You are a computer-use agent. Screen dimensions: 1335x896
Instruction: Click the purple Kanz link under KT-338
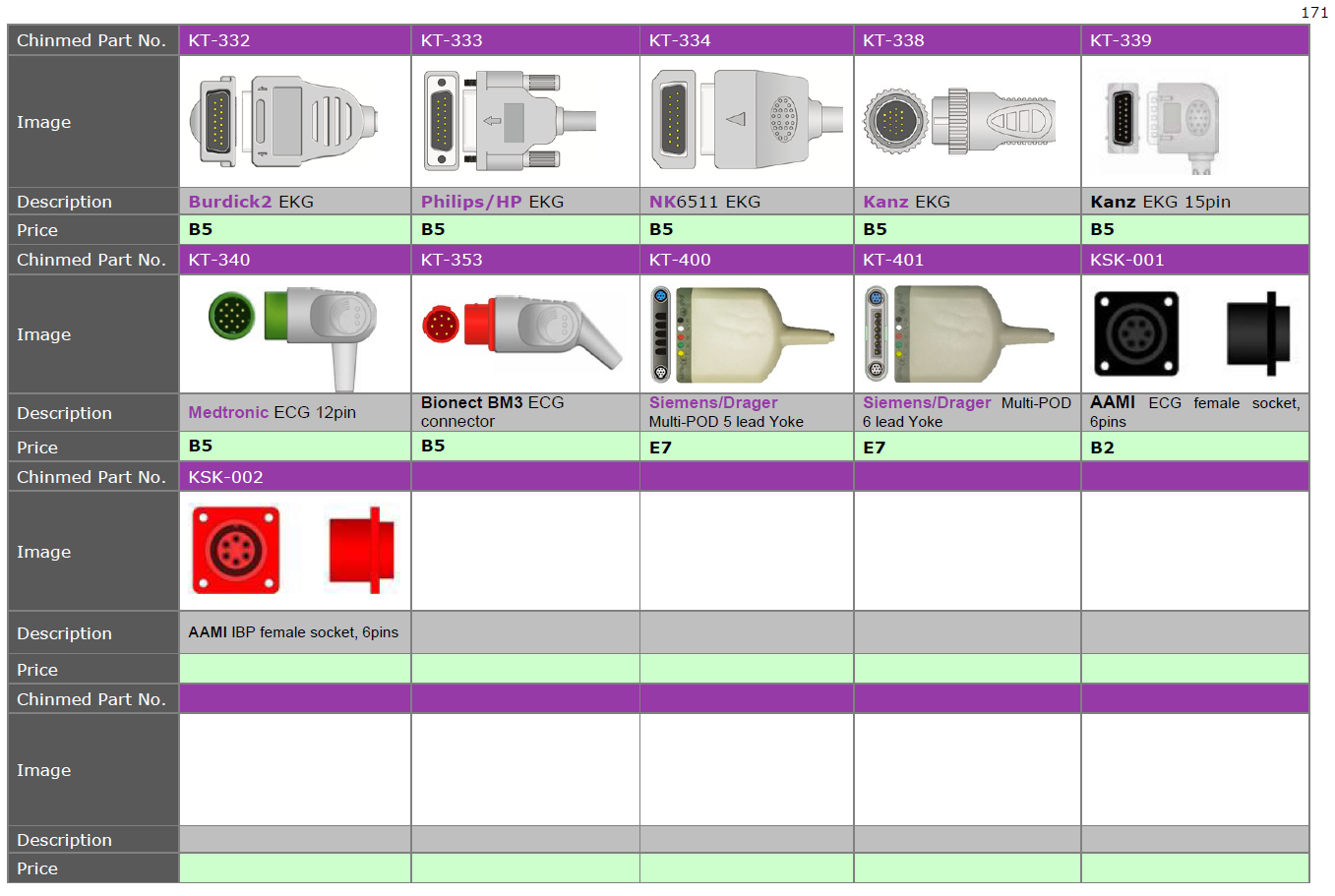pos(885,202)
